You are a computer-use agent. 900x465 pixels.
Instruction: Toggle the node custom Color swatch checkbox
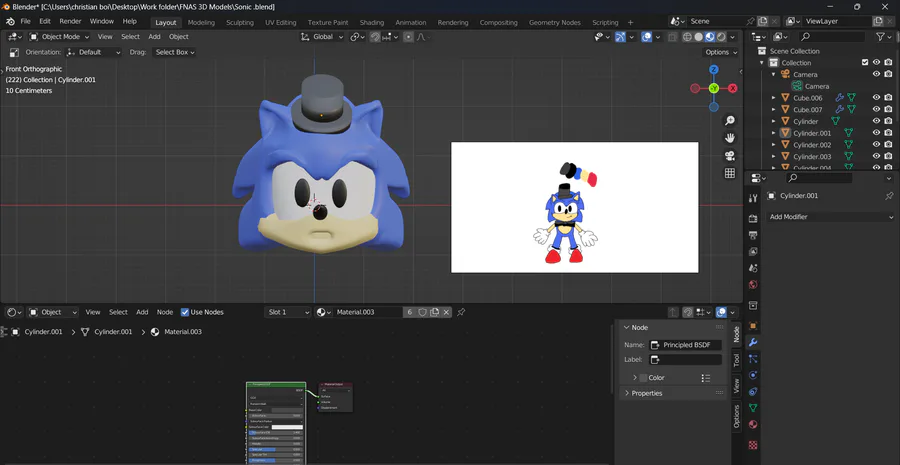click(643, 378)
